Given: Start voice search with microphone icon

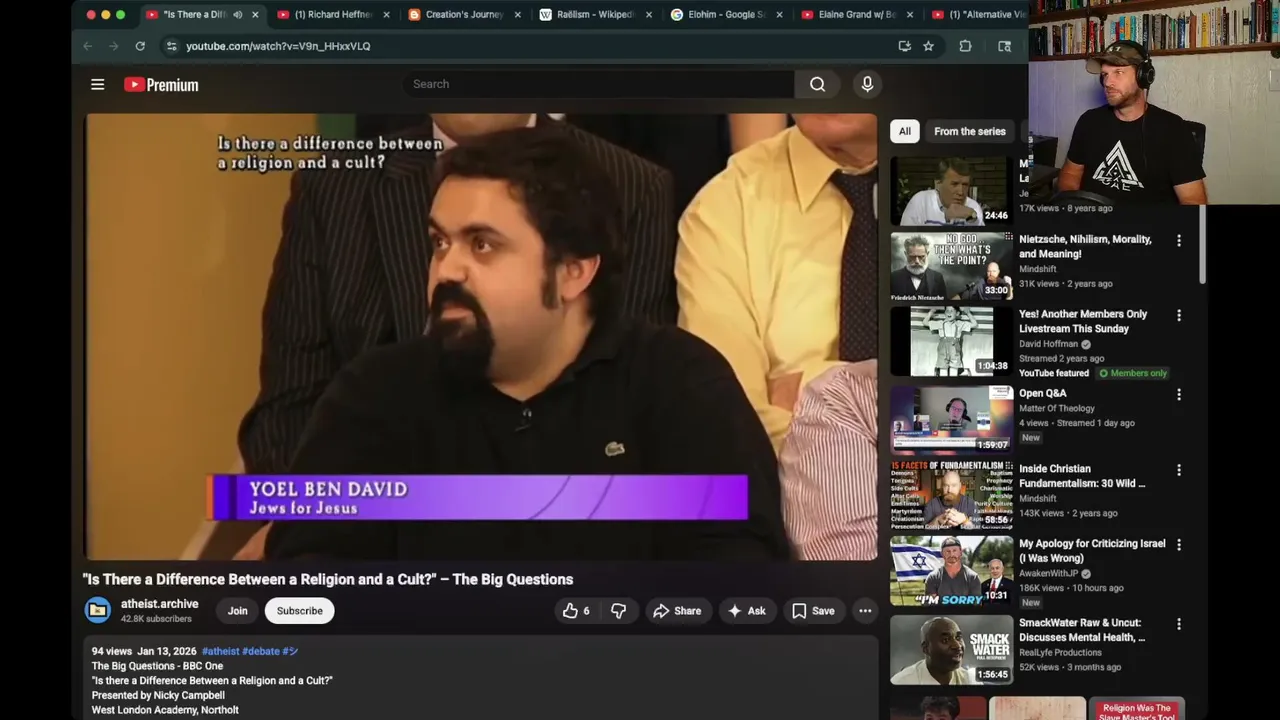Looking at the screenshot, I should click(x=867, y=84).
